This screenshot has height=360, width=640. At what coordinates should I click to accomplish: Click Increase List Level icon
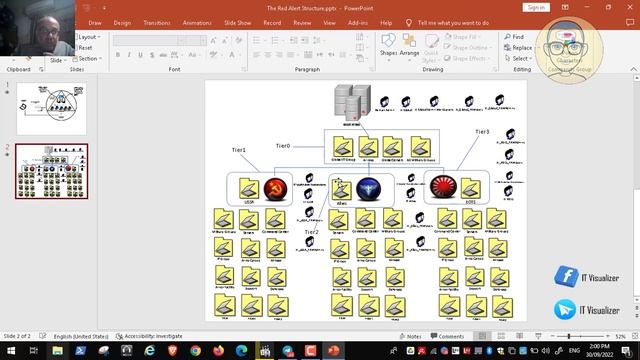tap(305, 40)
